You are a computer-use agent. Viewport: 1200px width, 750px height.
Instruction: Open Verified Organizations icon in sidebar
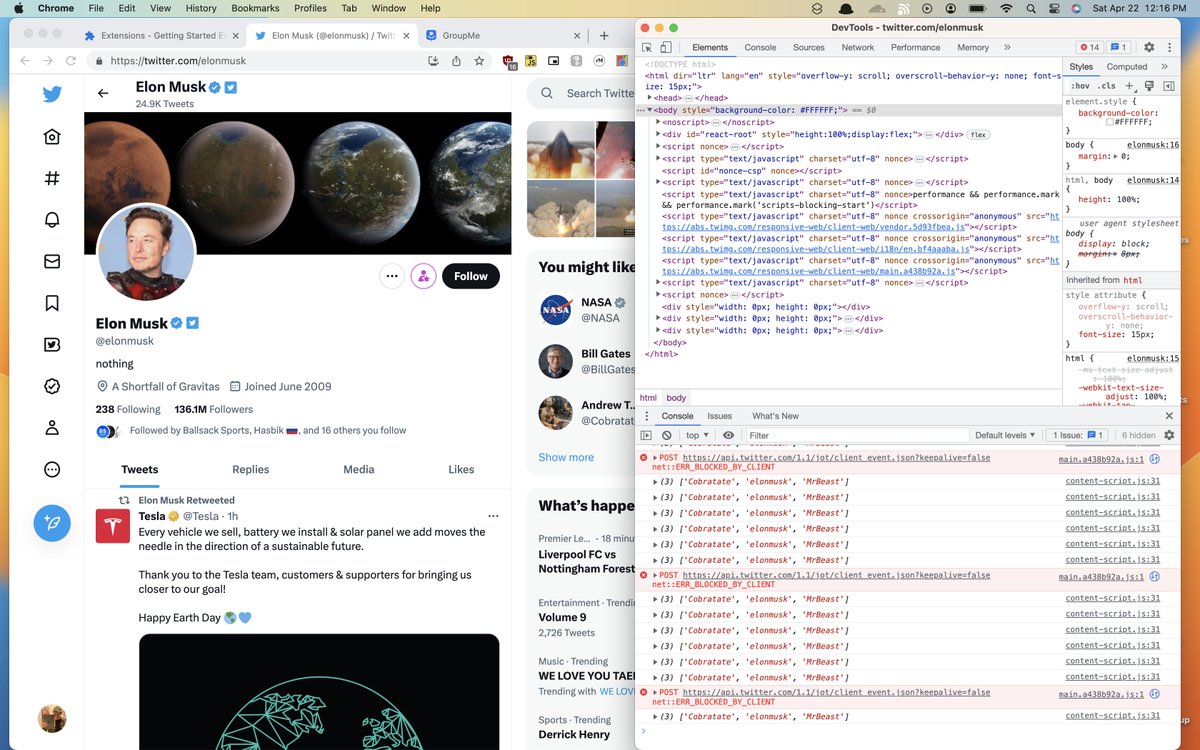tap(52, 386)
